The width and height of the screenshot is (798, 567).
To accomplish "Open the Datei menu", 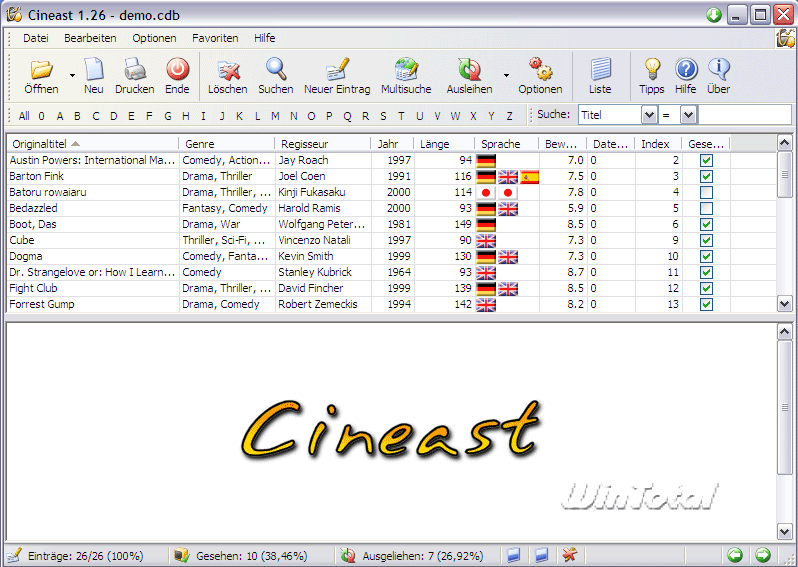I will click(x=36, y=38).
